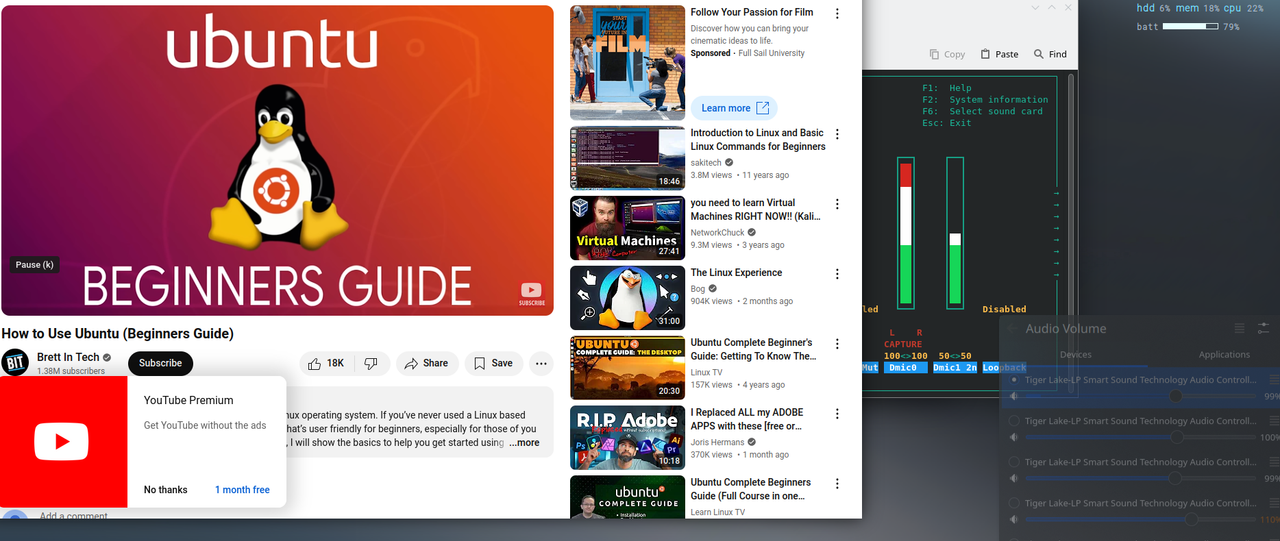The image size is (1280, 541).
Task: Open options menu for Introduction to Linux video
Action: (x=838, y=134)
